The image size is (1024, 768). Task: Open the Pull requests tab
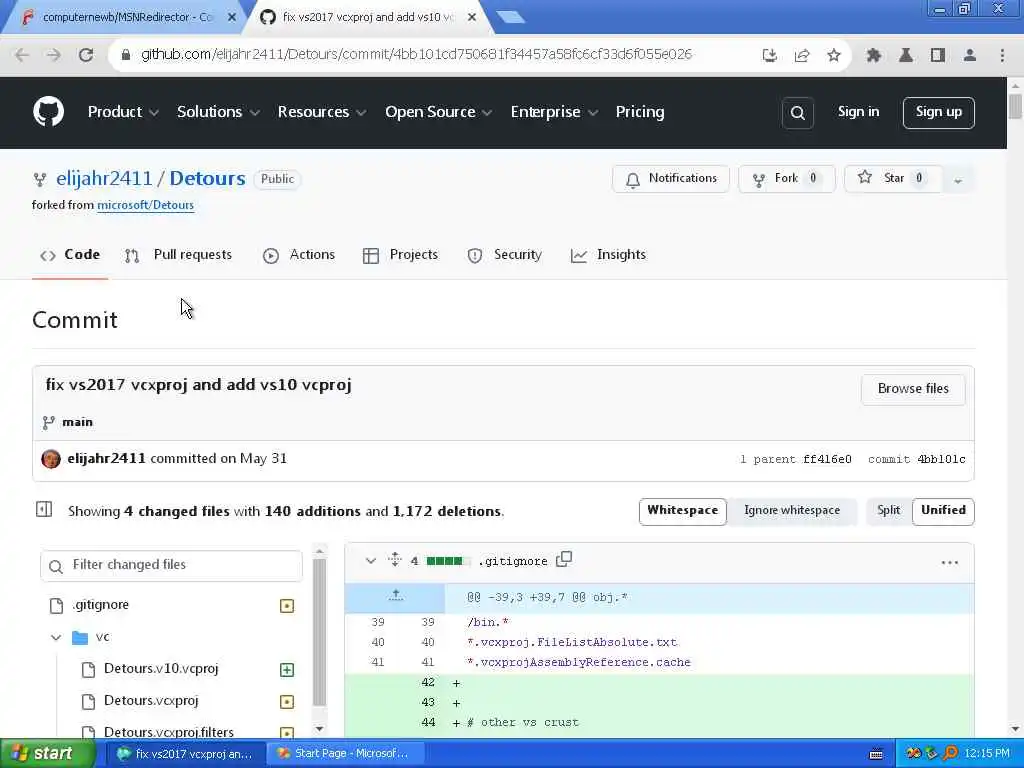coord(178,255)
